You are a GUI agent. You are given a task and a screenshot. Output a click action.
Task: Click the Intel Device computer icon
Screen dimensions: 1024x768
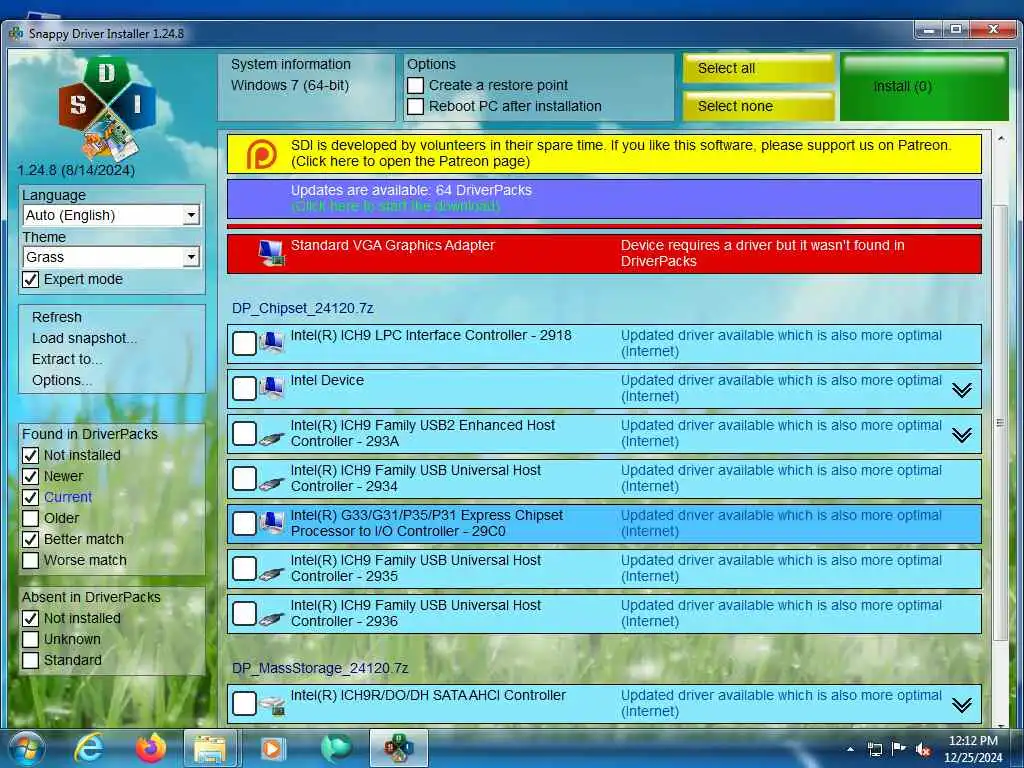(x=271, y=387)
